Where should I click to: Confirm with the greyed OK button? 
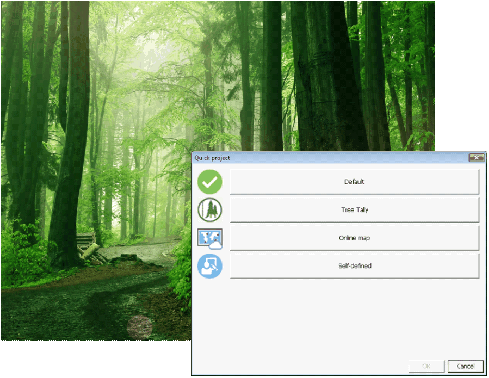(x=426, y=366)
